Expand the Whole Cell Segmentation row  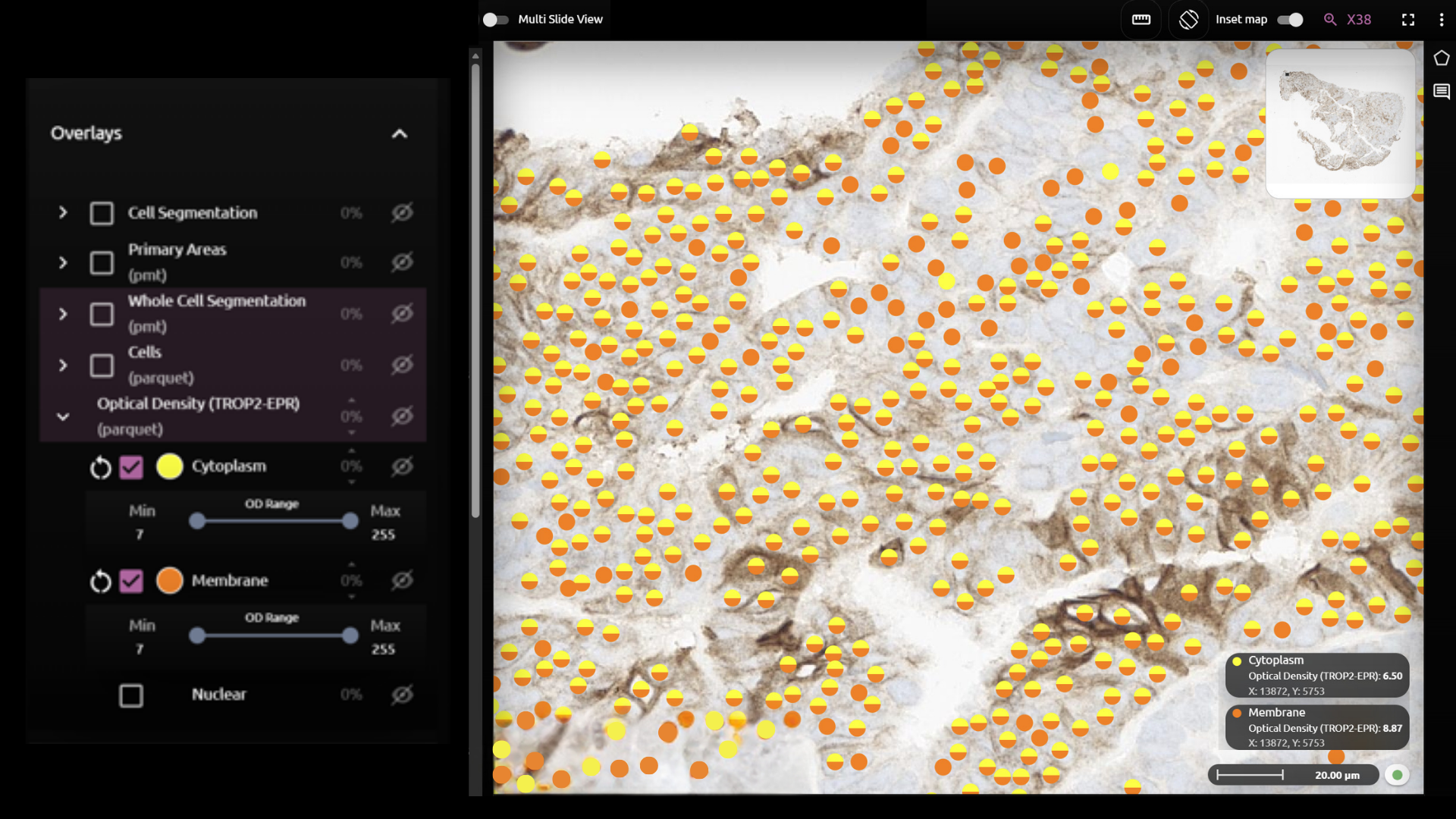pos(63,314)
